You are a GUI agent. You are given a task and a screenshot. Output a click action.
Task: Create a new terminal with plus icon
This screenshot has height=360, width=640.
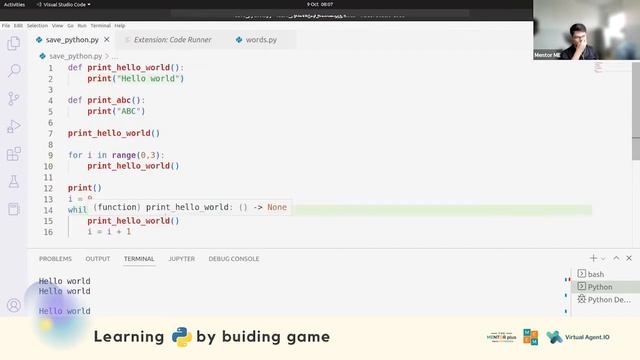(593, 258)
